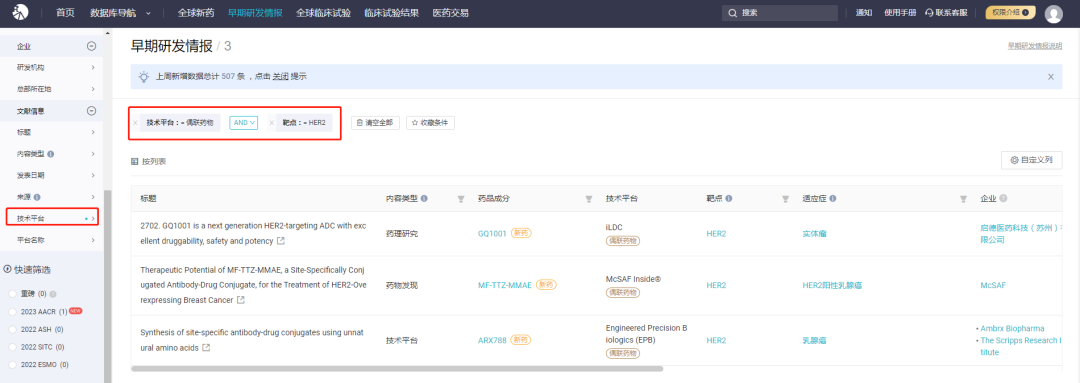Open external link icon for MF-TTZ-MMAE article
Viewport: 1080px width, 383px height.
tap(240, 300)
